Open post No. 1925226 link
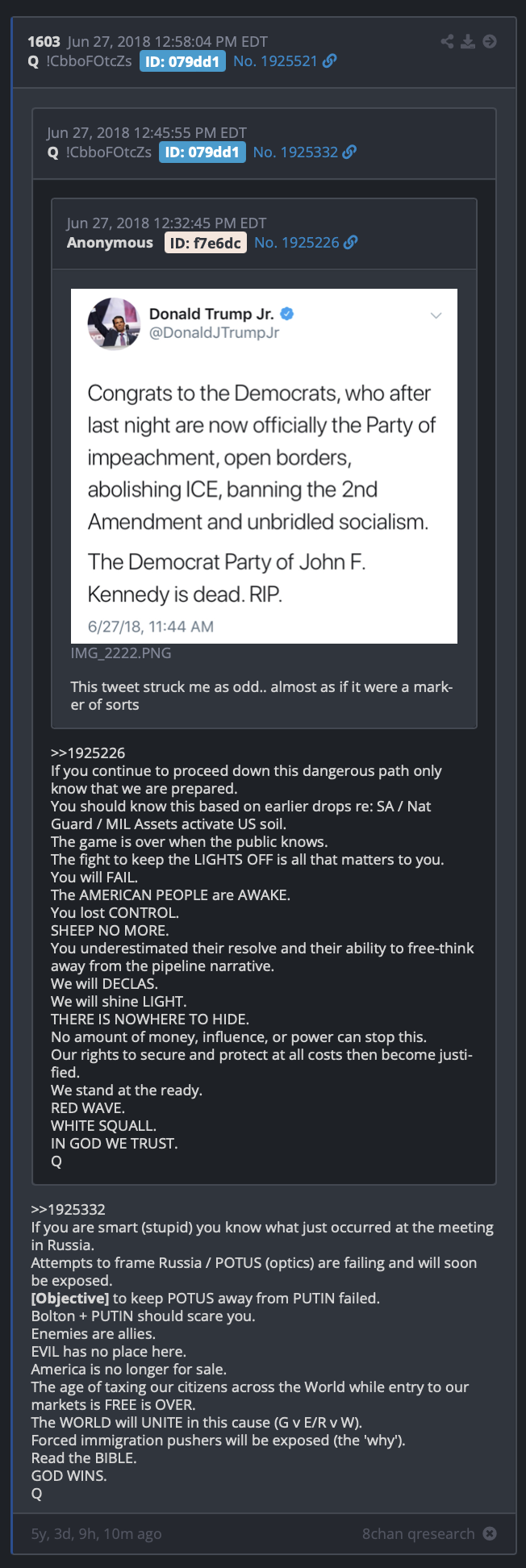Screen dimensions: 526x1568 (297, 242)
